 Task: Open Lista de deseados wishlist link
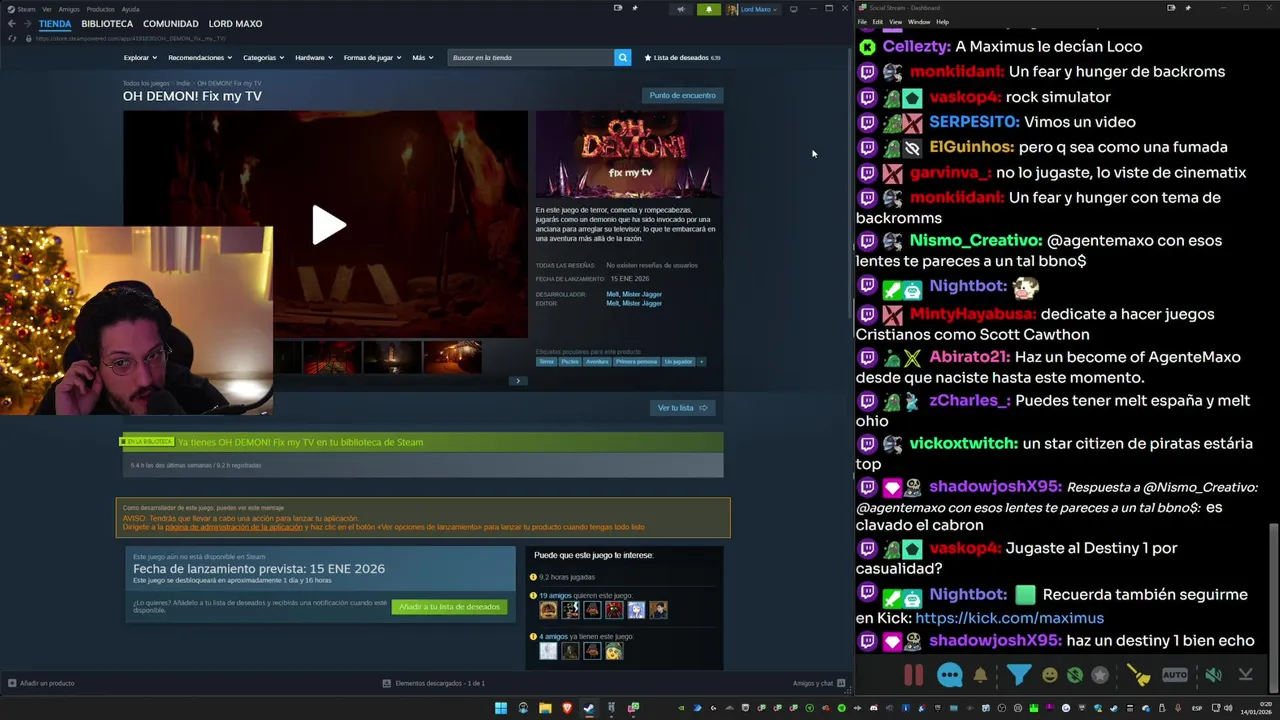click(682, 57)
